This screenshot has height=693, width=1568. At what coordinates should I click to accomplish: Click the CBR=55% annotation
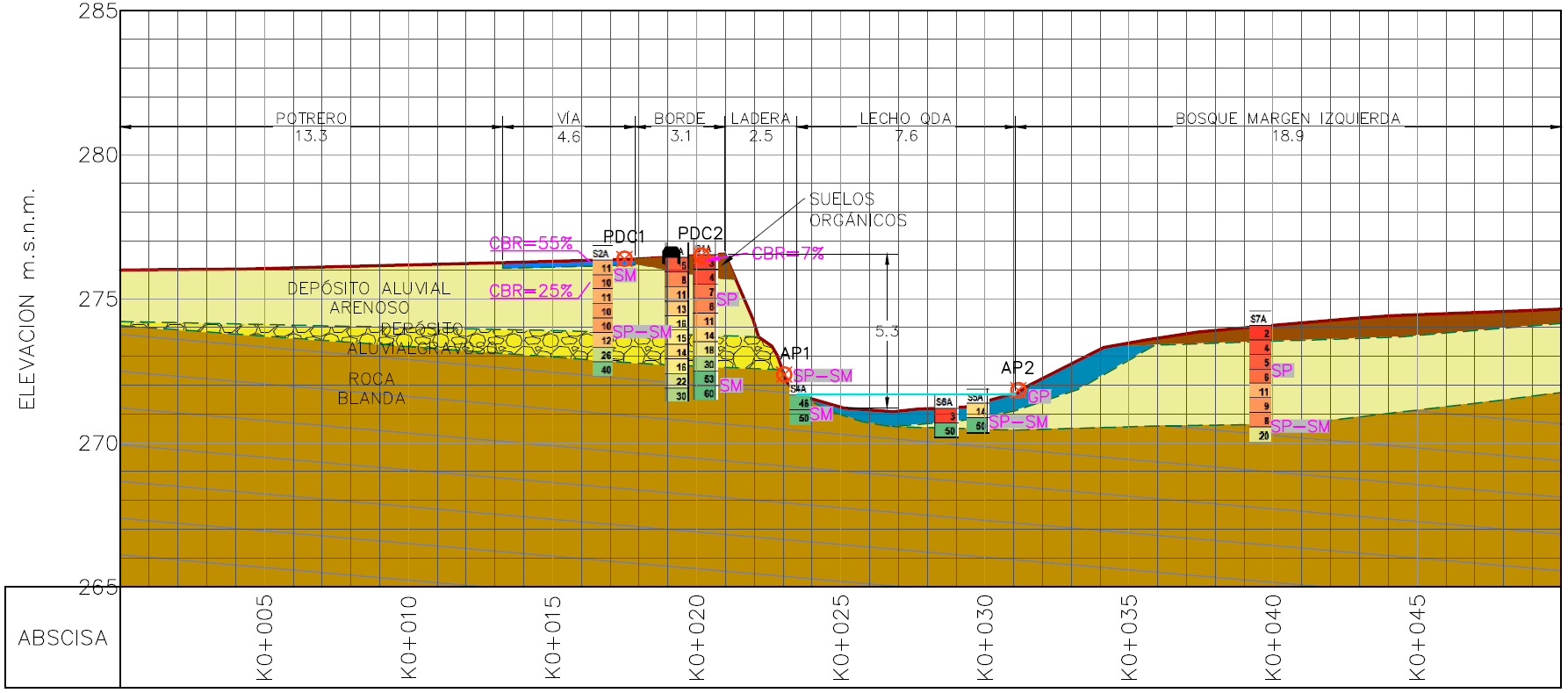(x=531, y=243)
